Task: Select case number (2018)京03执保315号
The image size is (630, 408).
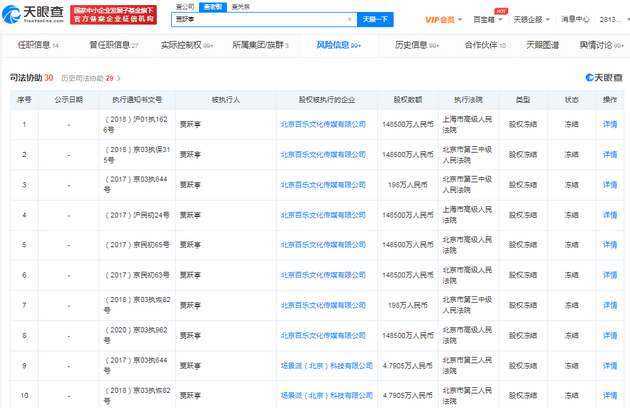Action: click(x=137, y=155)
